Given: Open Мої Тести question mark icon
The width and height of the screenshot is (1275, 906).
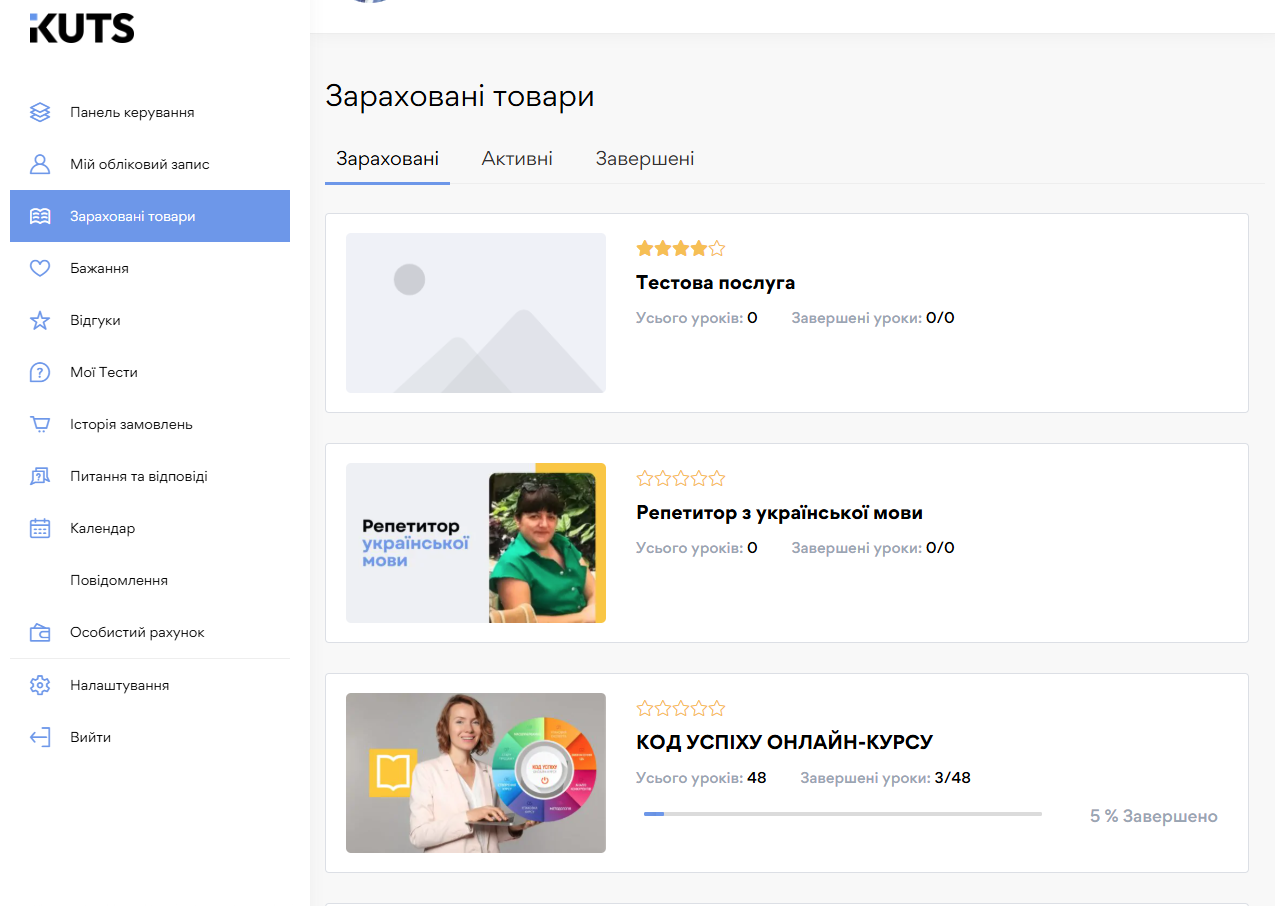Looking at the screenshot, I should [x=39, y=372].
